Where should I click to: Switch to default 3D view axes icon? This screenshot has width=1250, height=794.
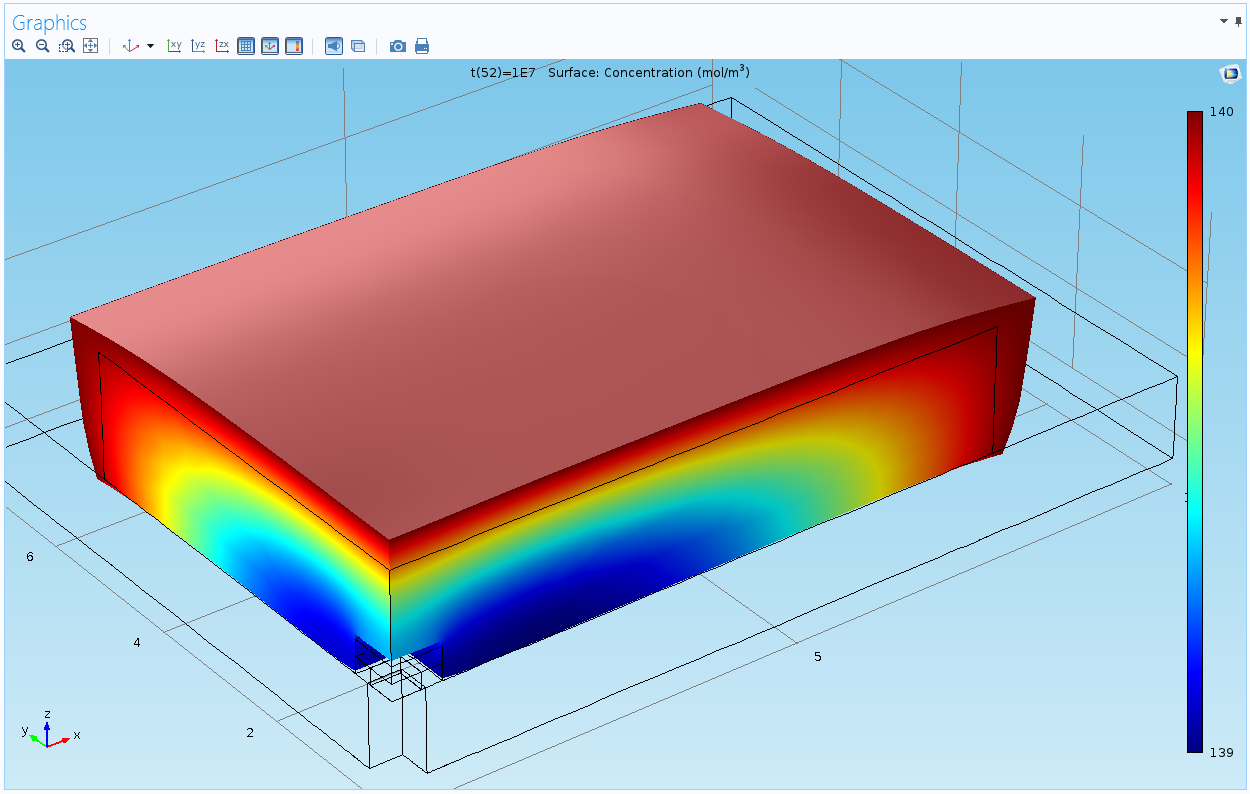pyautogui.click(x=129, y=46)
